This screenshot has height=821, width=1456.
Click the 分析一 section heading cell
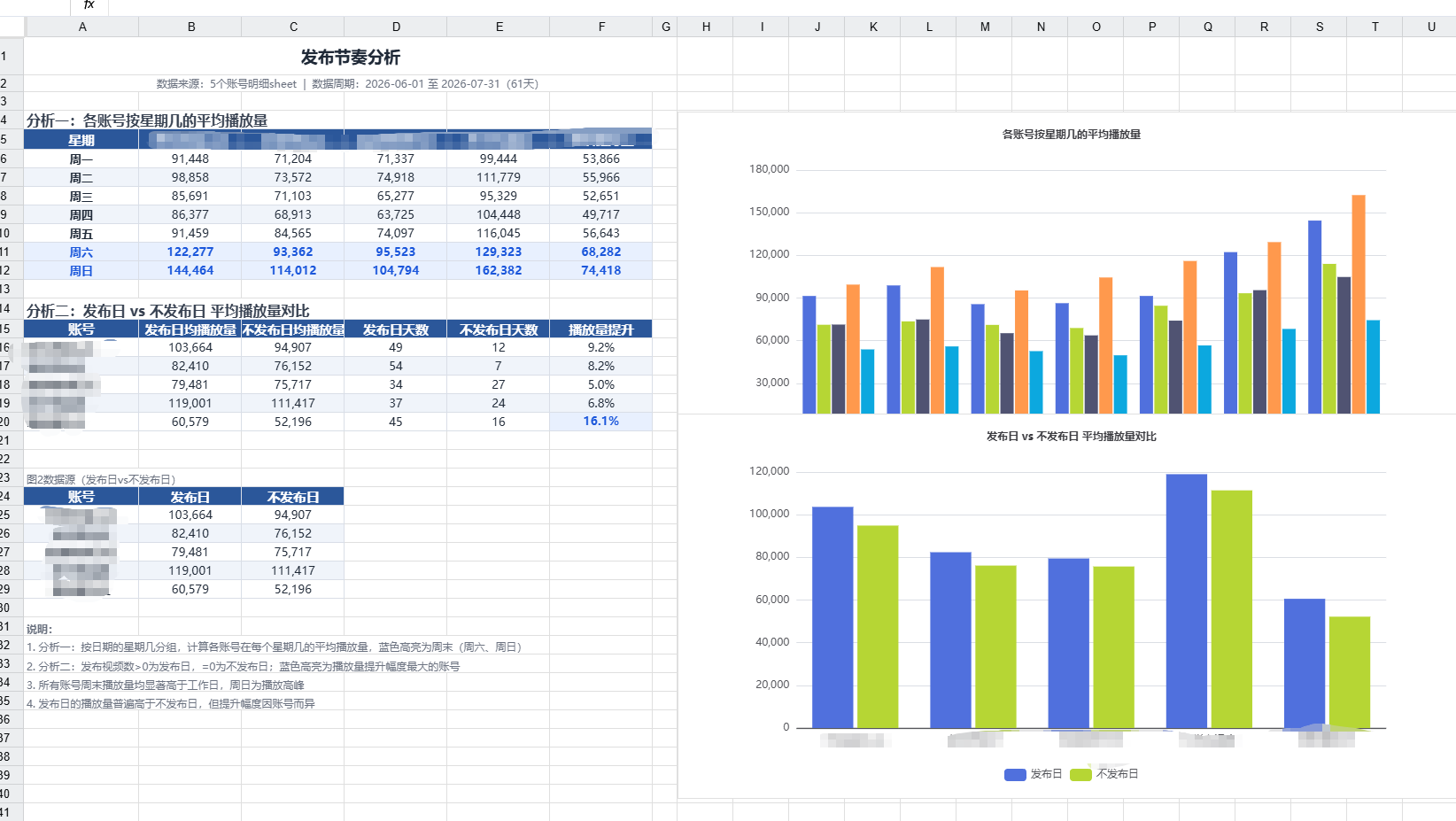click(x=147, y=120)
